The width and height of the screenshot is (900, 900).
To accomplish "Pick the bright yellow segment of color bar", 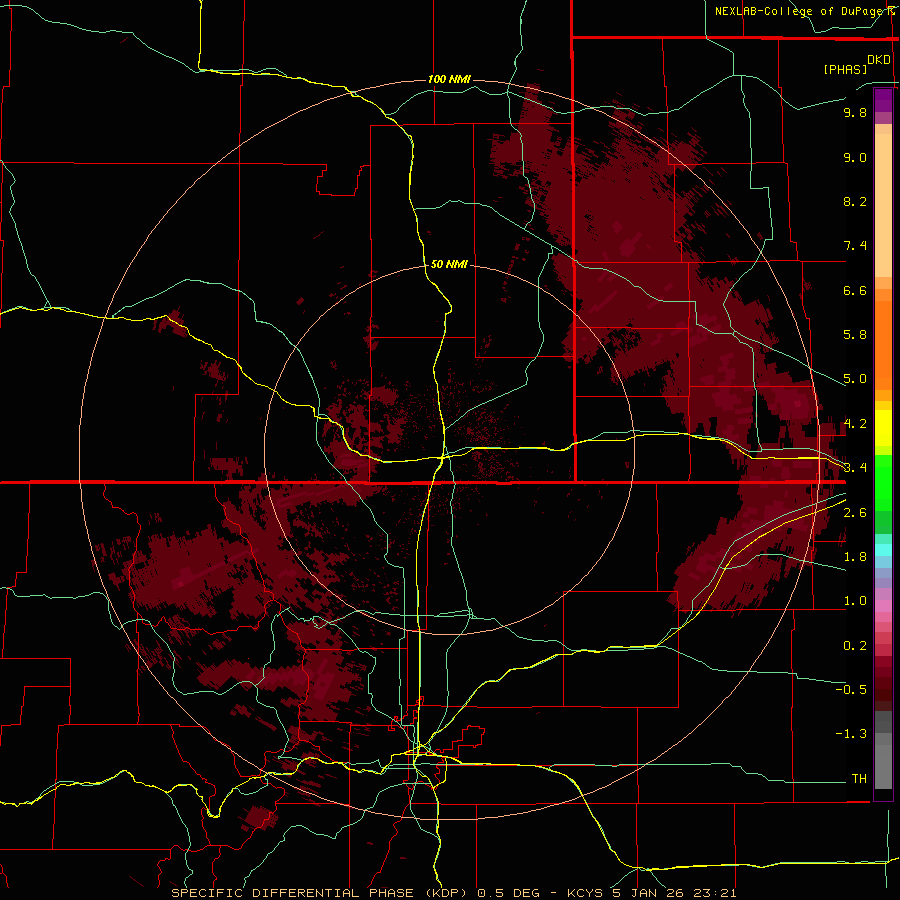I will (x=883, y=428).
